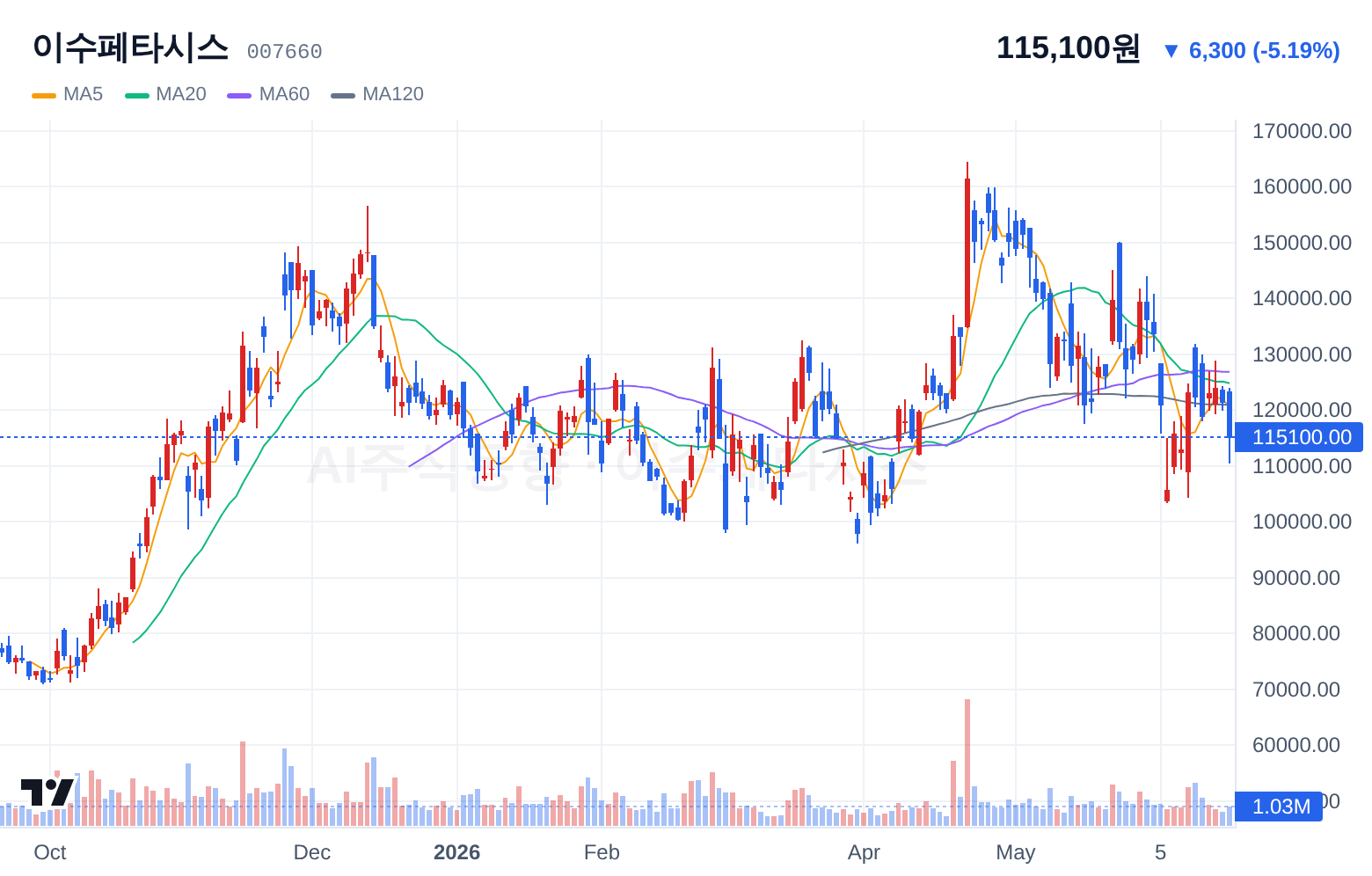Click the 120000.00 price axis label
Screen dimensions: 1372x876
pyautogui.click(x=1302, y=410)
